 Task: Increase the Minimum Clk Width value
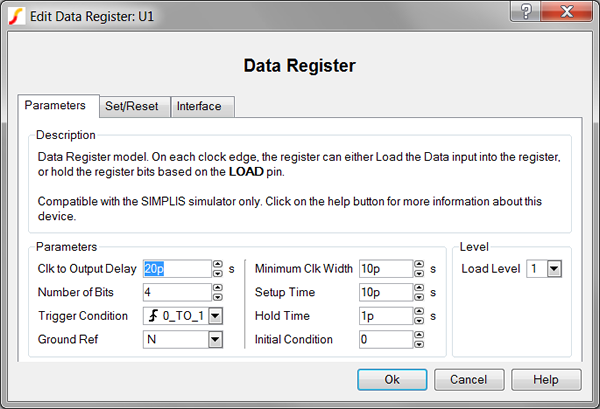pos(418,264)
